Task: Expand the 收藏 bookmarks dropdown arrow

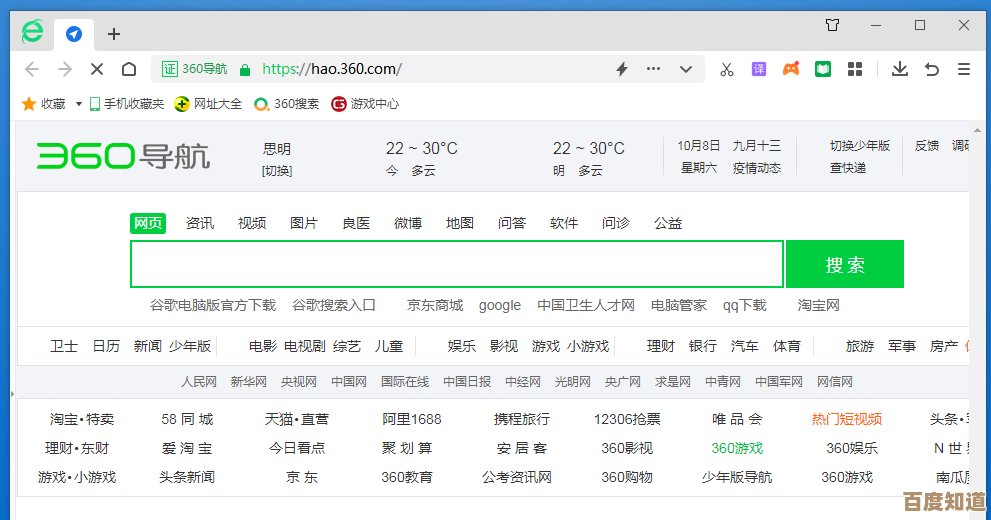Action: [79, 104]
